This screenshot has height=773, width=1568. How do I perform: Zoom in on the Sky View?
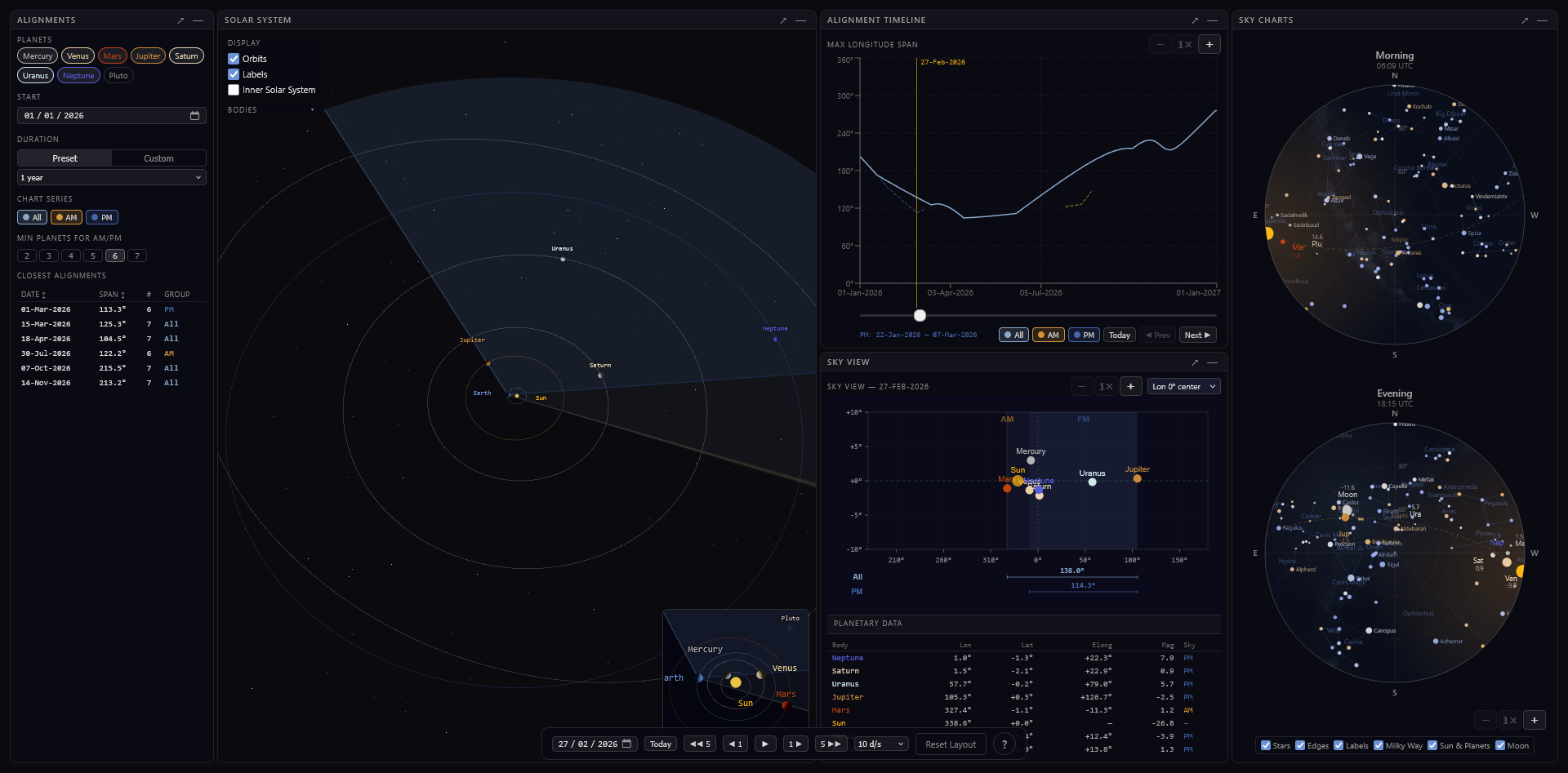click(1130, 386)
